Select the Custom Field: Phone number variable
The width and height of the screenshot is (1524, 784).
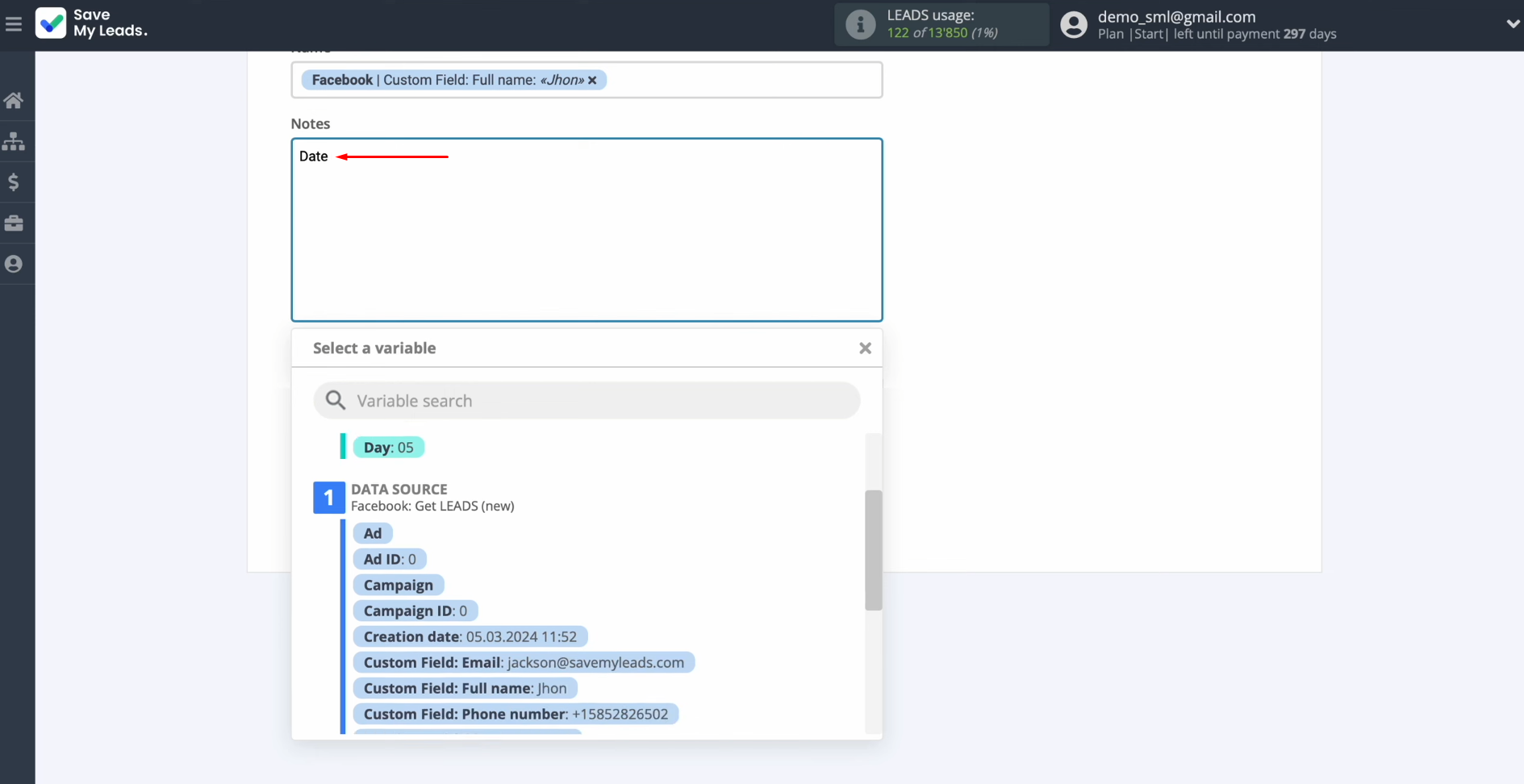tap(516, 714)
